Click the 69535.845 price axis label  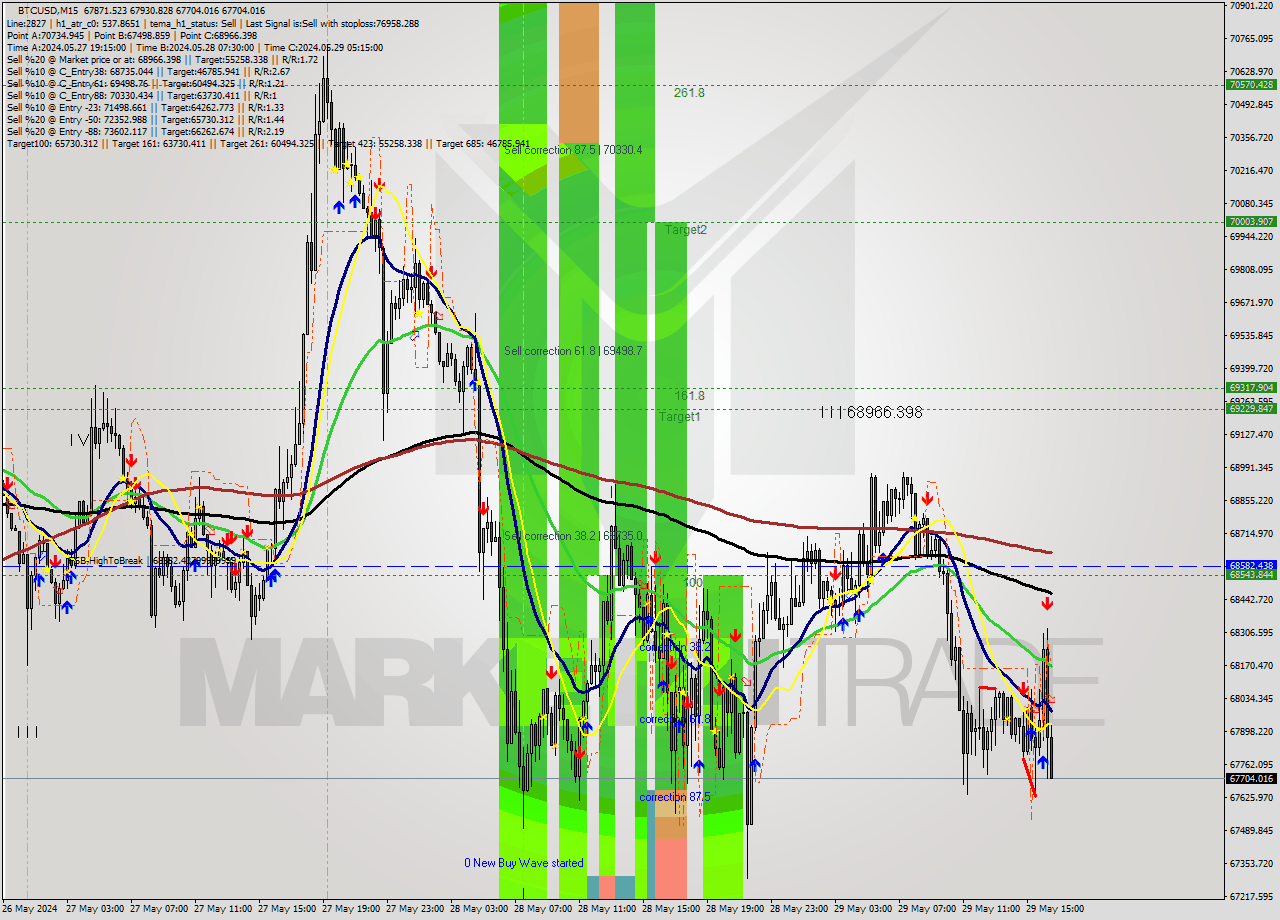click(1252, 335)
